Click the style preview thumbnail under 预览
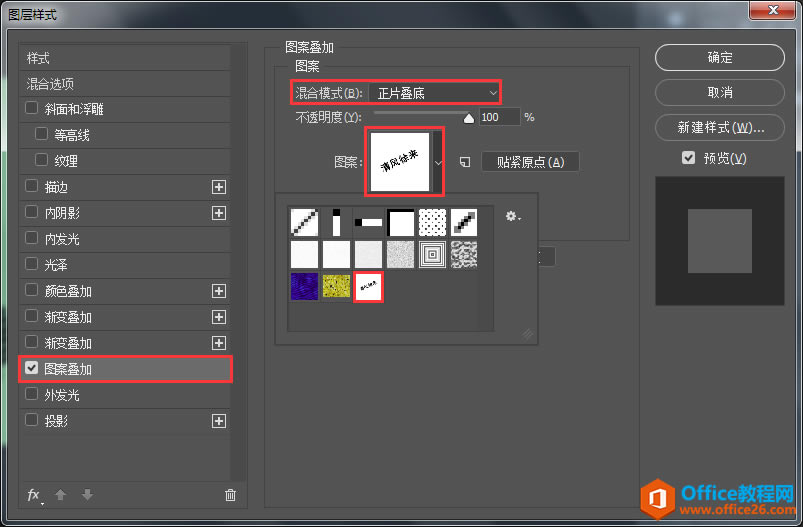Screen dimensions: 803x527 720,241
